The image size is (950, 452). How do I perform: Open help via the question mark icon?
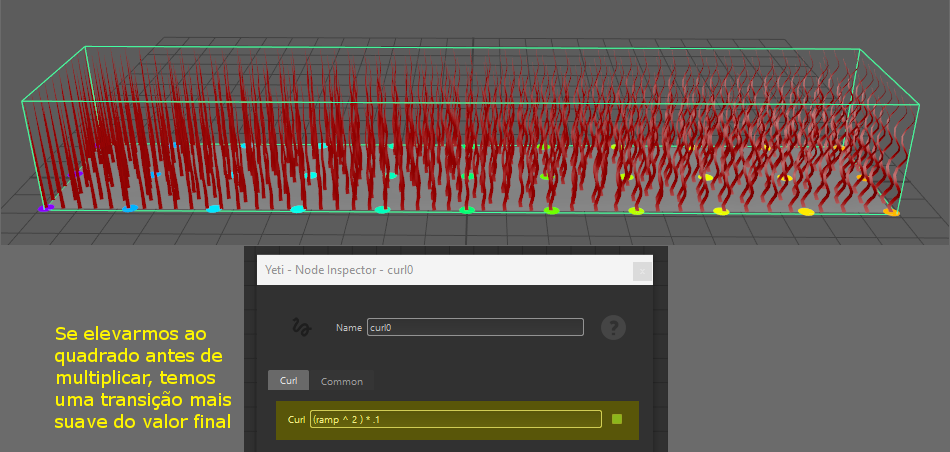click(614, 327)
